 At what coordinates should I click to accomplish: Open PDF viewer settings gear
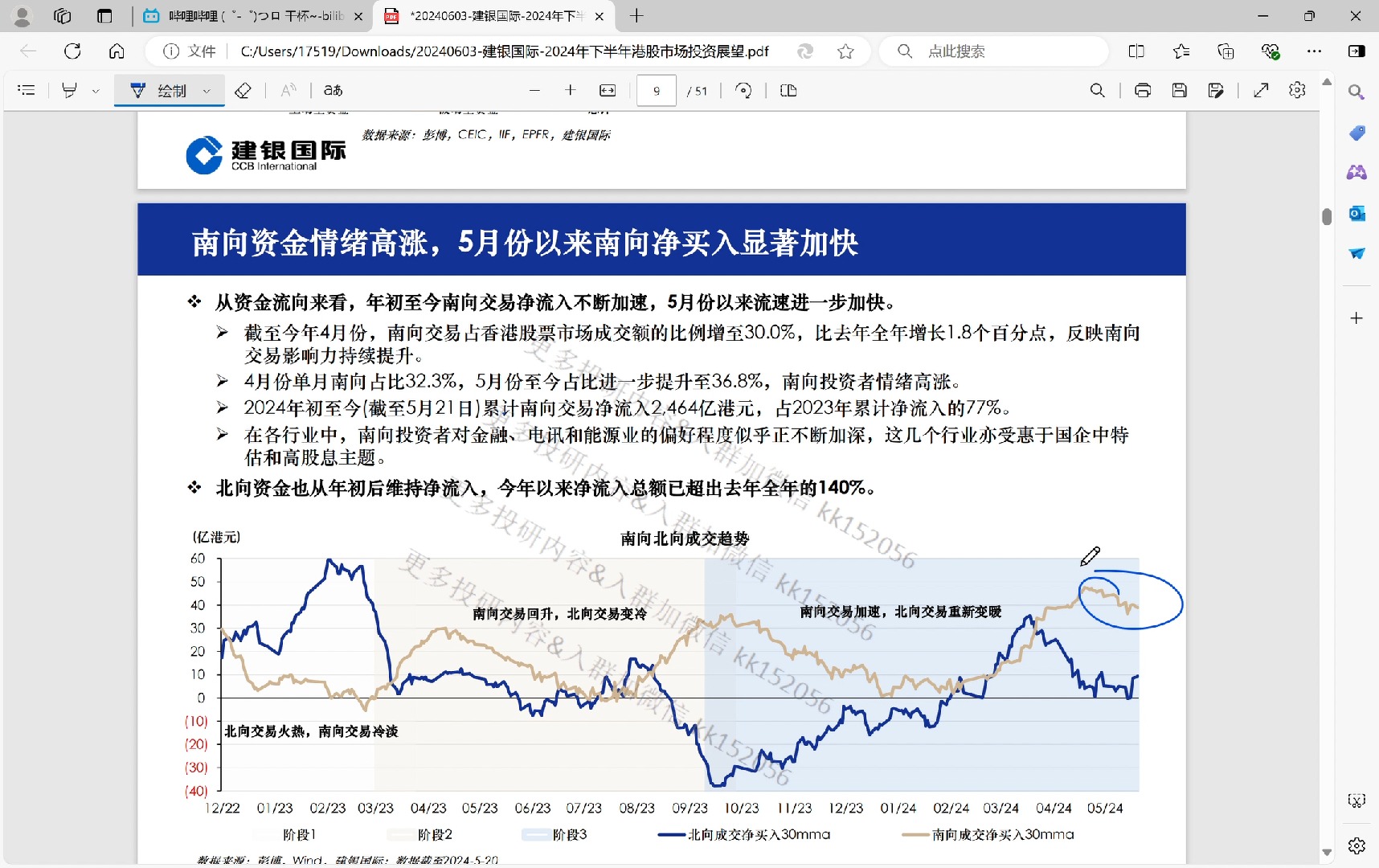coord(1297,90)
